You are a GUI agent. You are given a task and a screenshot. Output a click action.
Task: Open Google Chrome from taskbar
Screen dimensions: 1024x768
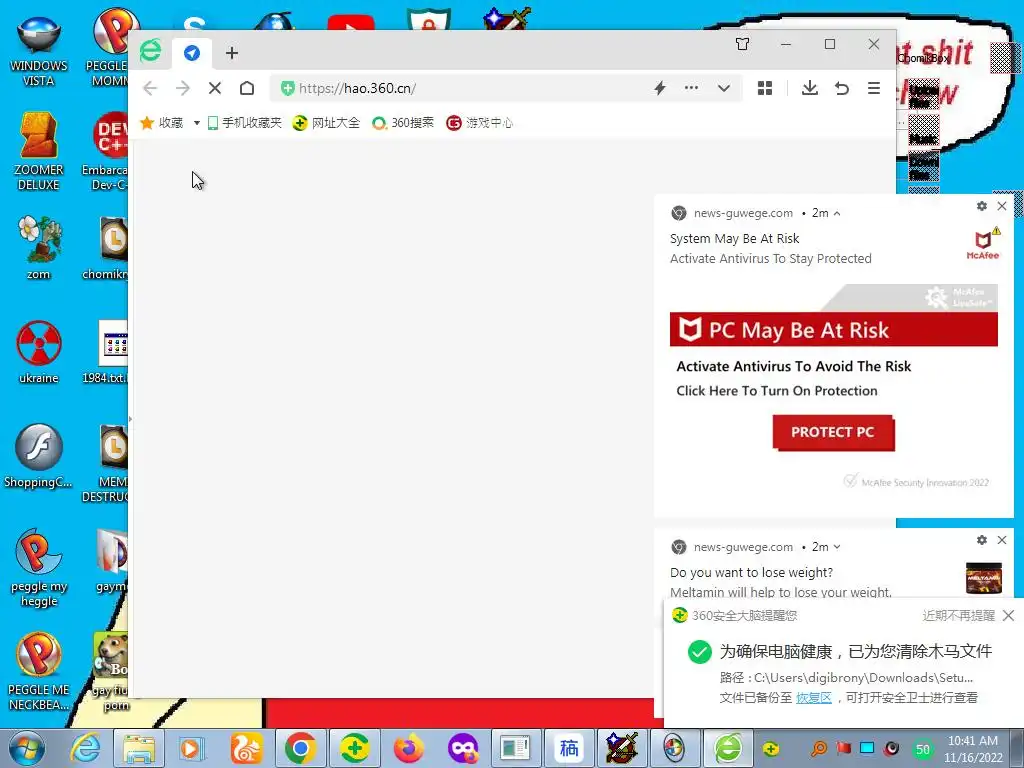pos(300,748)
